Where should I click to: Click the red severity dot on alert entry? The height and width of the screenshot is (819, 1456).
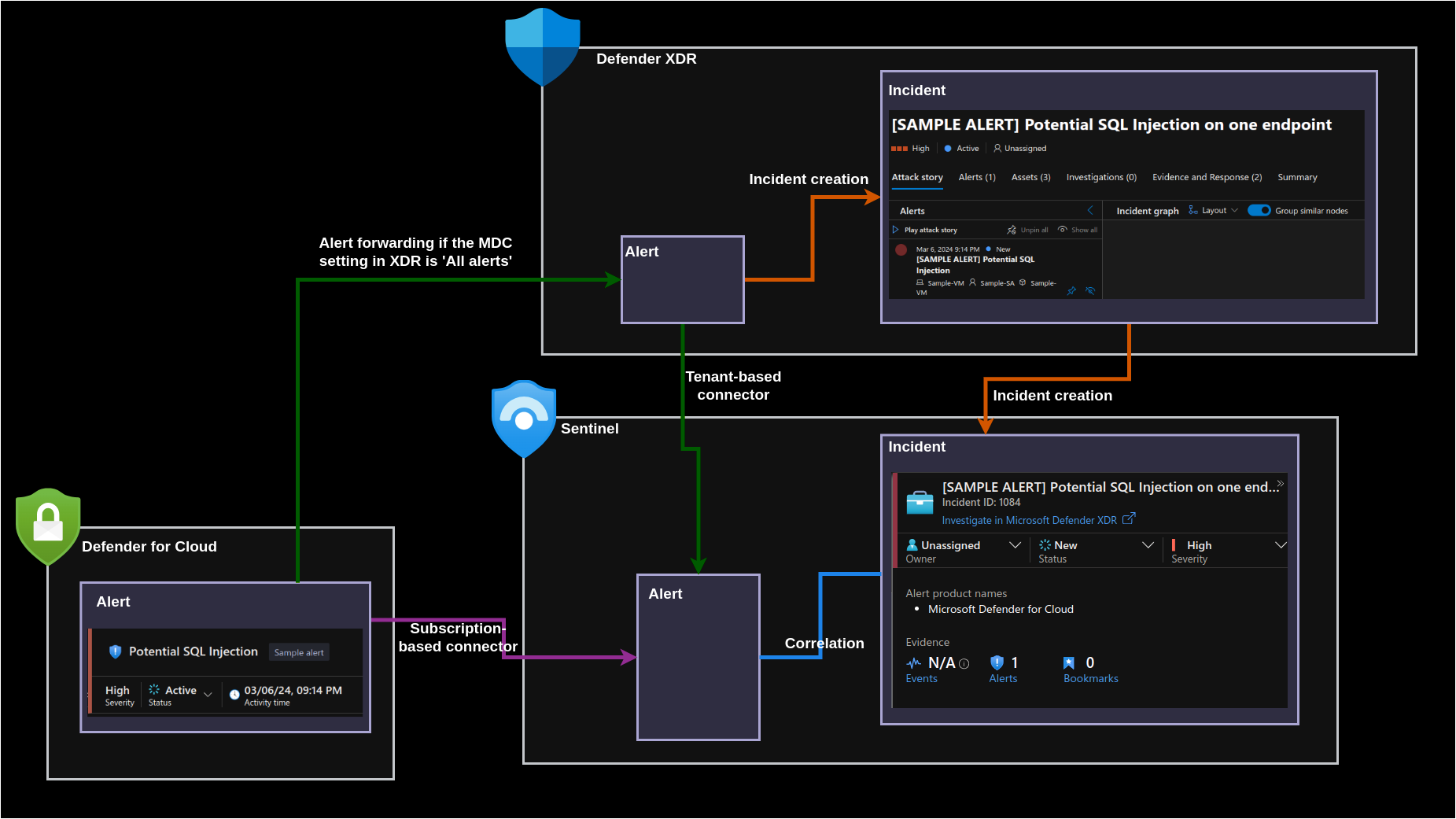(x=901, y=249)
